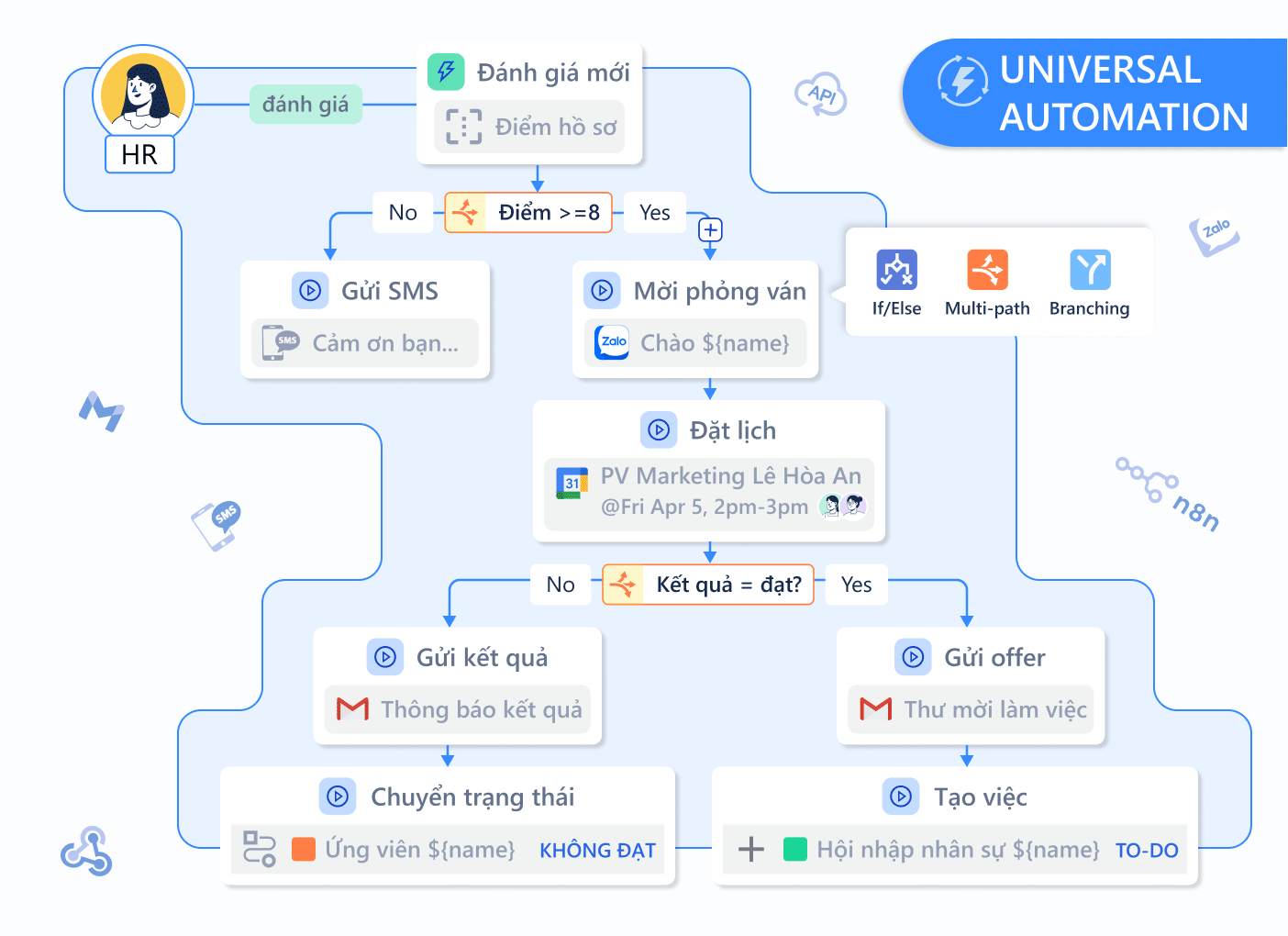Click the orange color square beside Ứng viên
This screenshot has width=1288, height=936.
304,849
